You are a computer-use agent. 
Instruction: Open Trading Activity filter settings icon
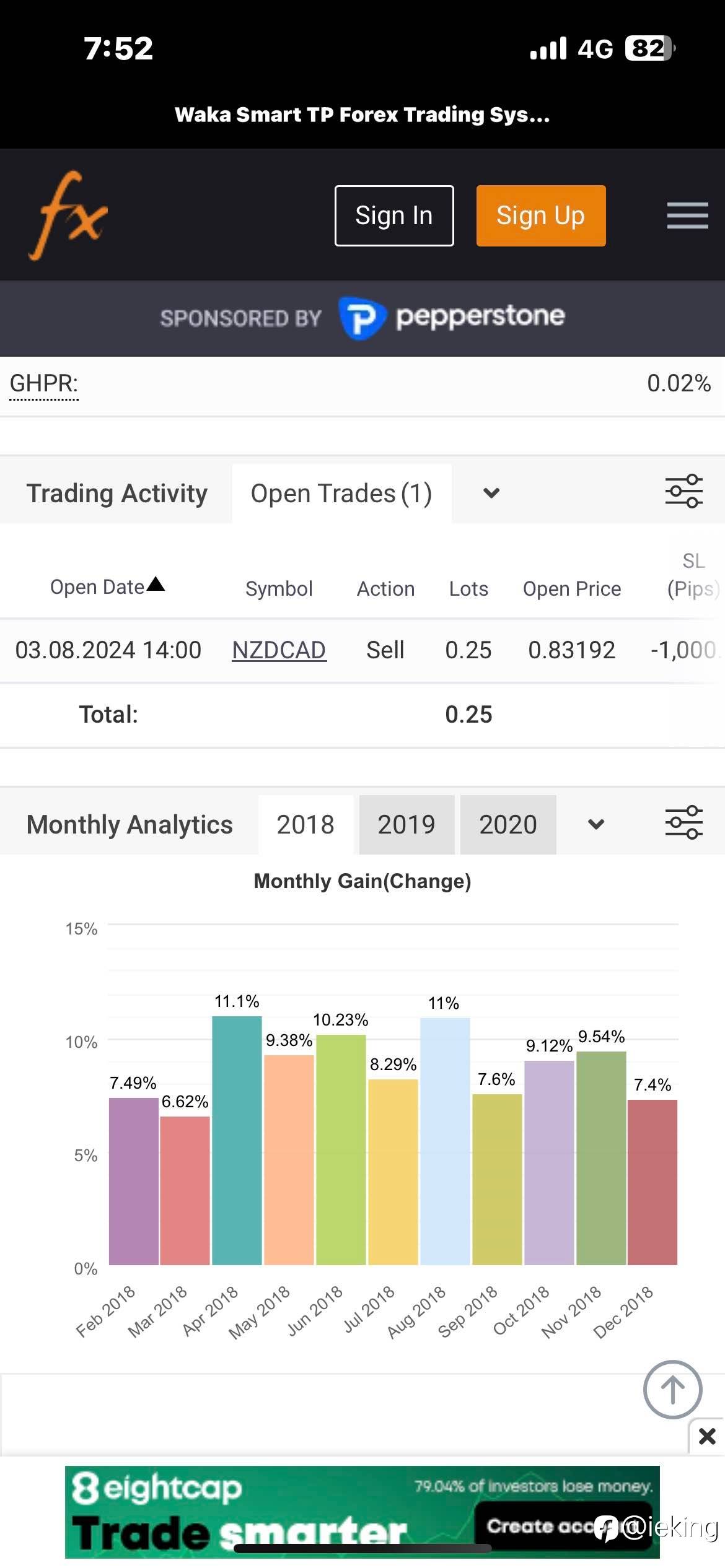683,492
